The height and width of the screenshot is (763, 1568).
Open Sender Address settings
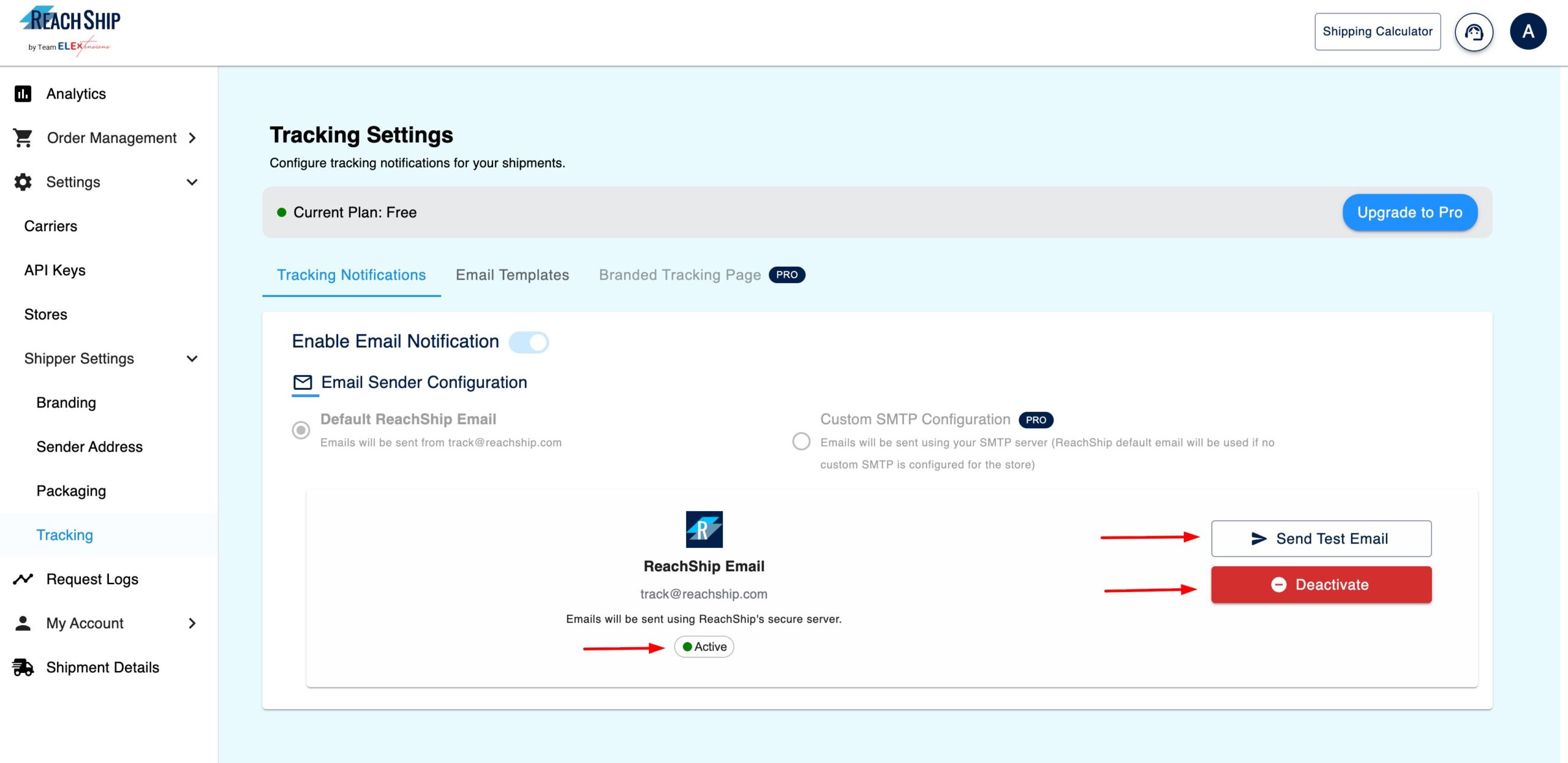point(89,447)
